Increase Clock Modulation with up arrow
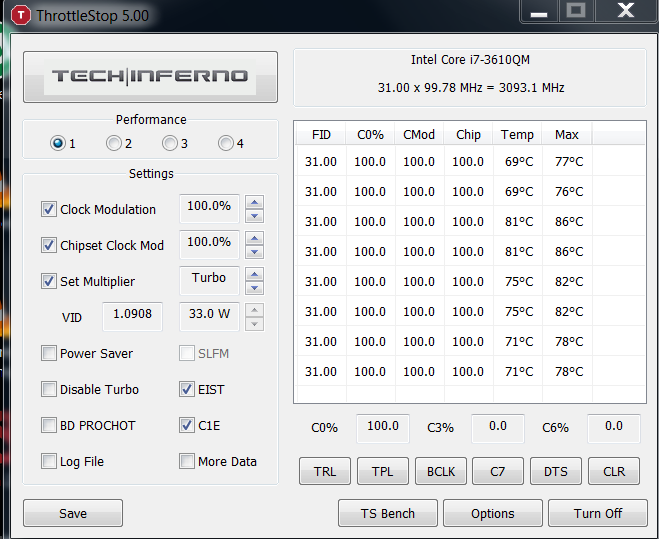 (x=254, y=202)
